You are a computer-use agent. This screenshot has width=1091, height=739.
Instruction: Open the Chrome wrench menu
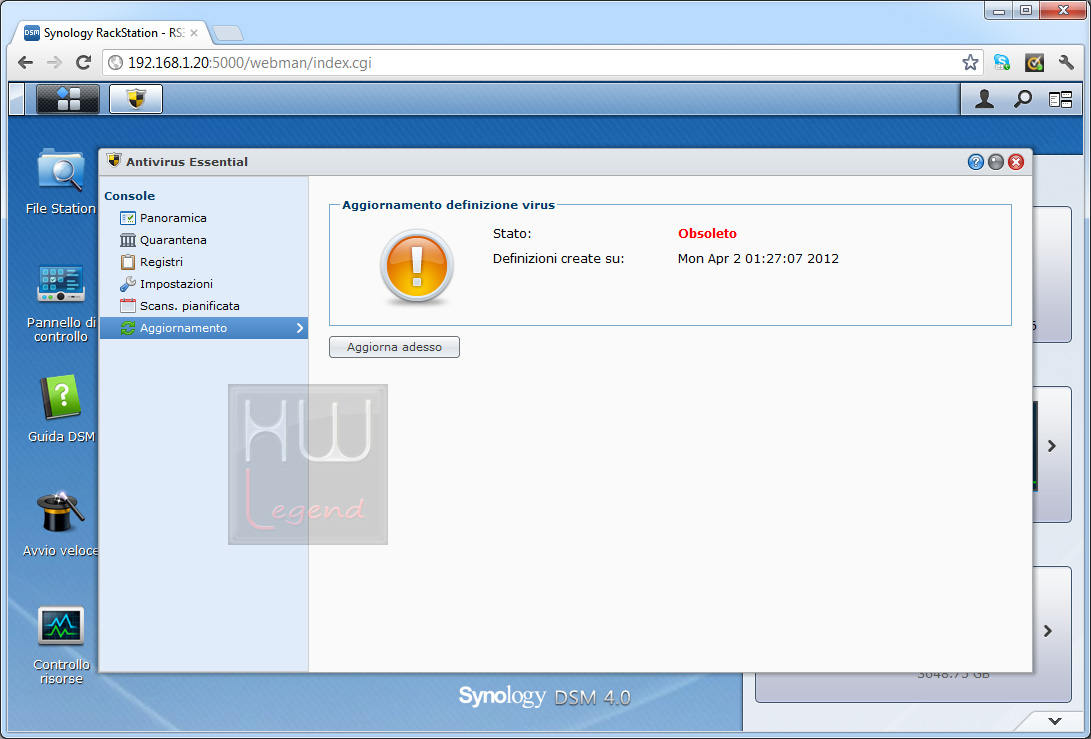pos(1067,63)
